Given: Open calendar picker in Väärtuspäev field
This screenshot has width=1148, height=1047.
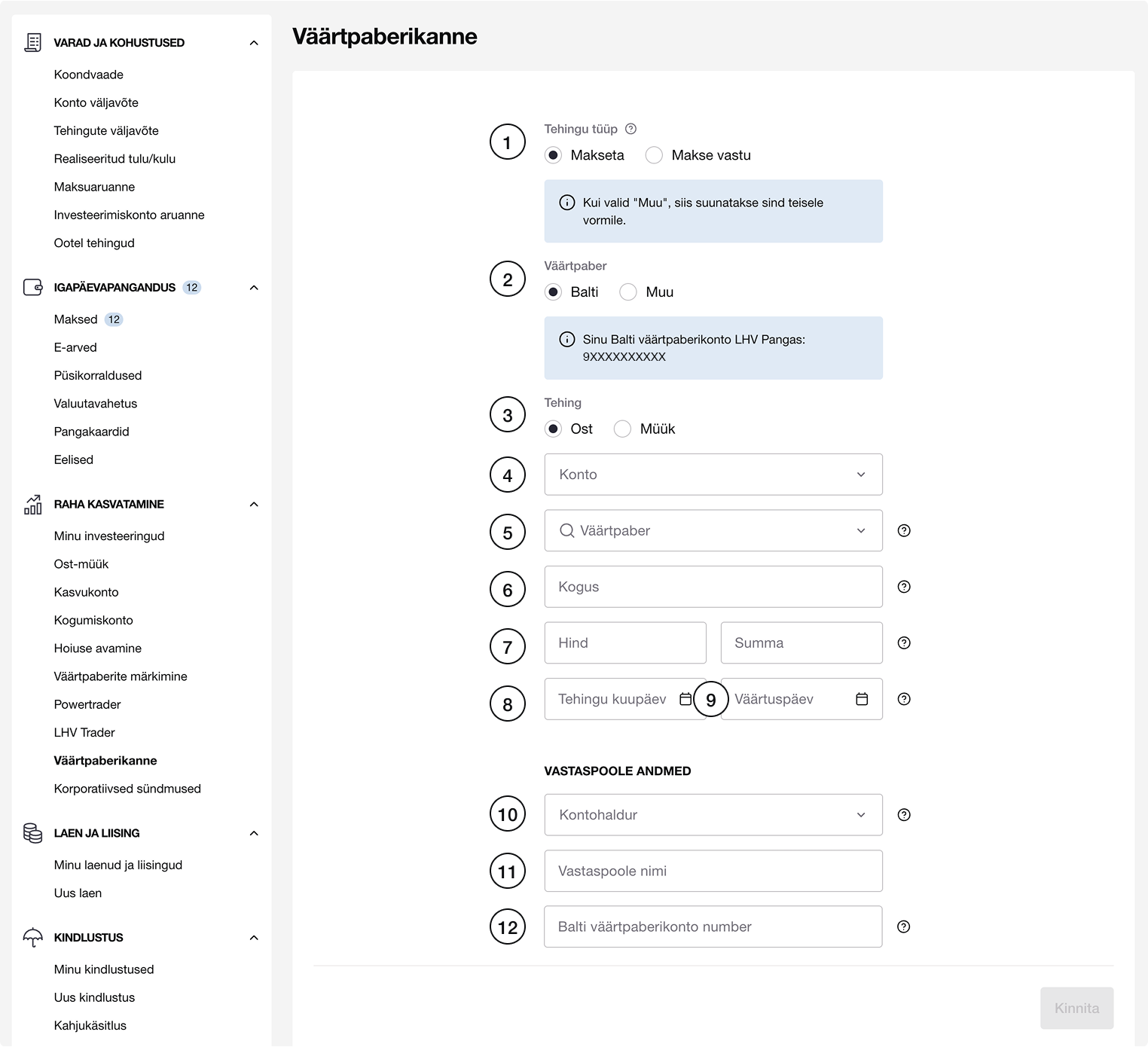Looking at the screenshot, I should point(862,699).
